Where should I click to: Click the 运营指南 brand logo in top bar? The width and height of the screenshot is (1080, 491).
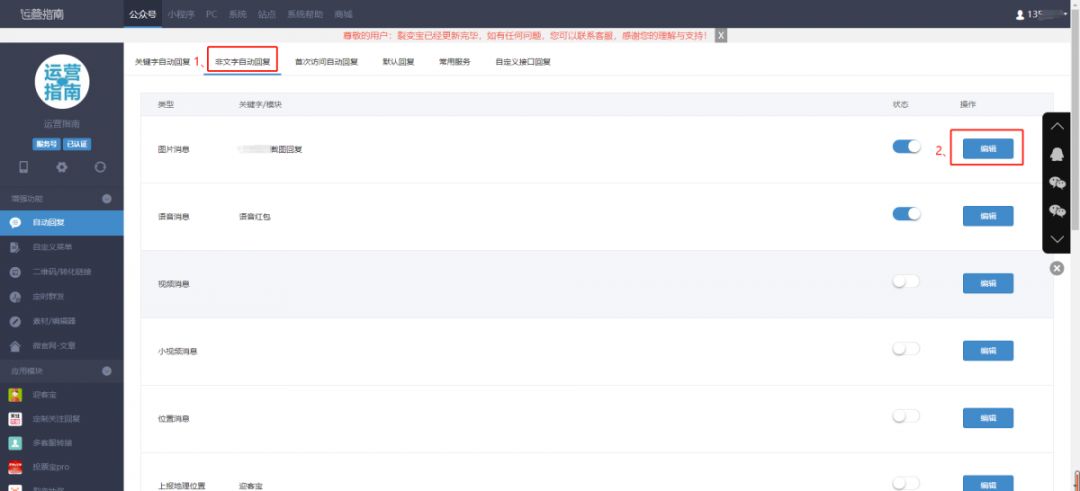tap(41, 14)
